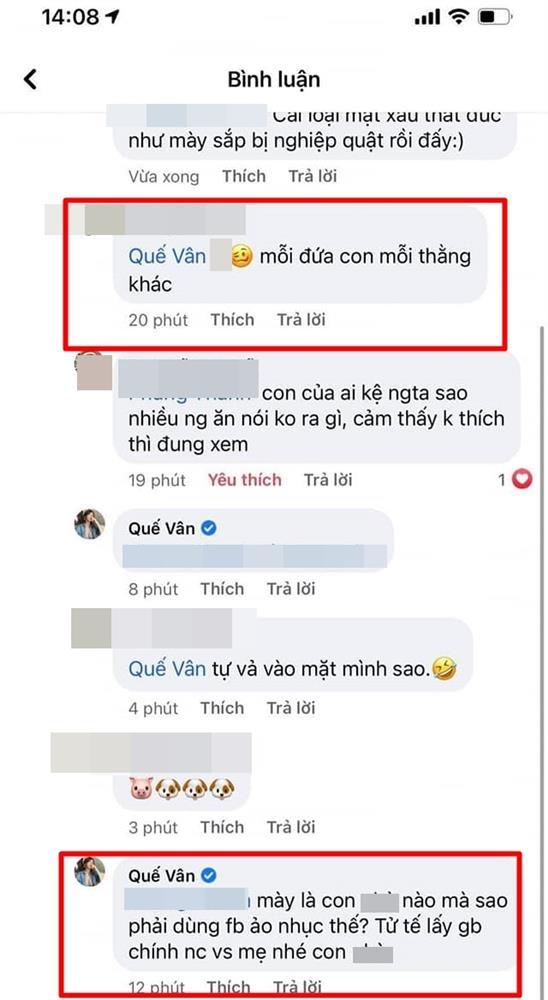Tap Trả lời on the 19 phút comment
The height and width of the screenshot is (1000, 548).
(328, 480)
